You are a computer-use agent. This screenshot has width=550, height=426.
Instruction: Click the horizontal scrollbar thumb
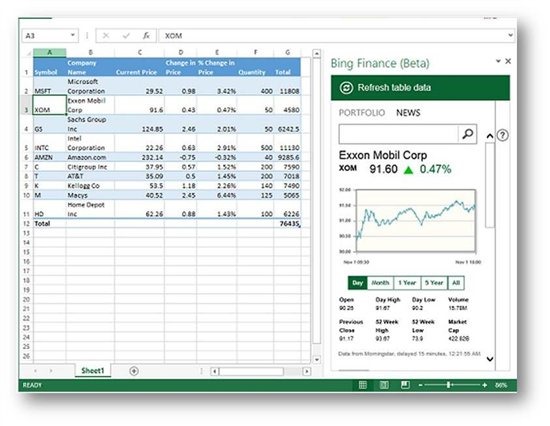click(251, 371)
